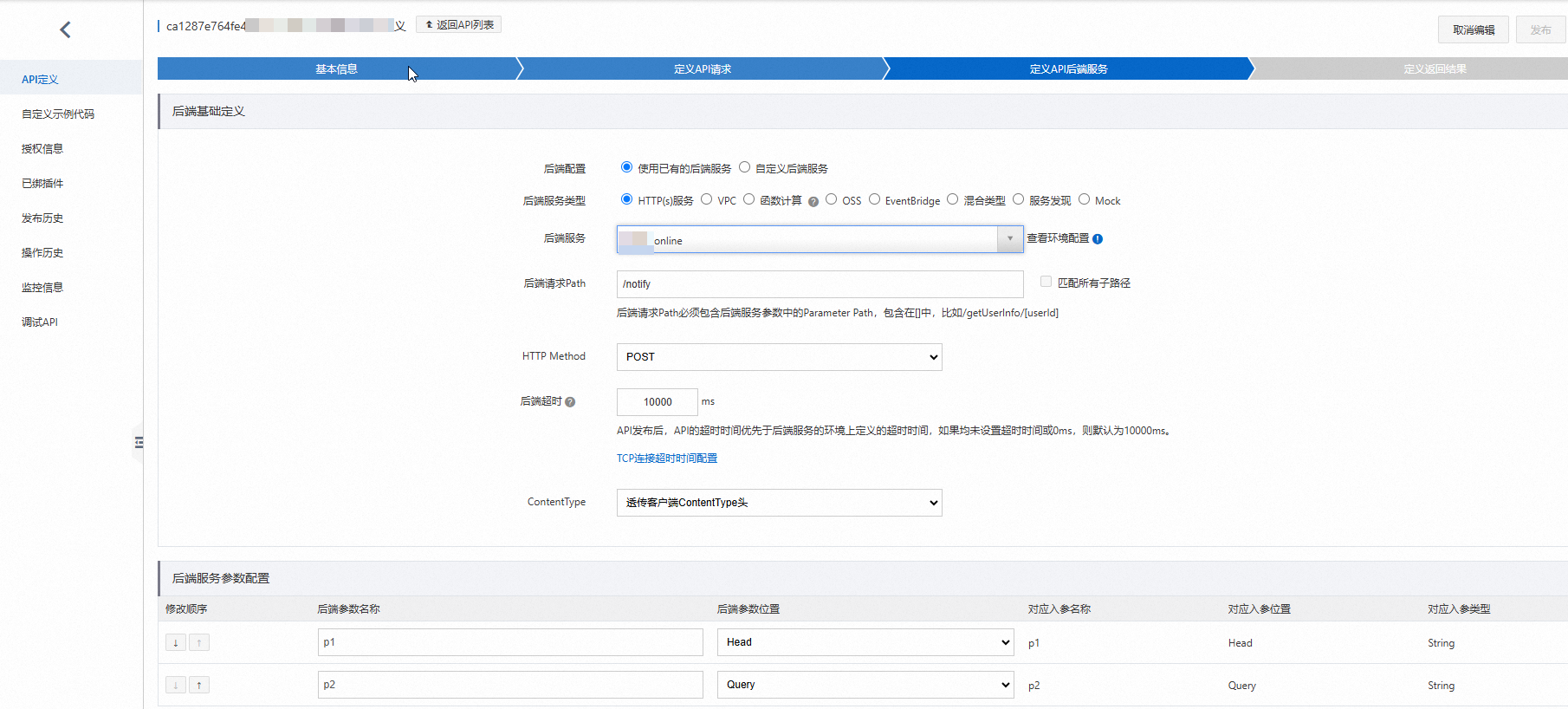The image size is (1568, 709).
Task: Select HTTP(s)服务 backend type
Action: [626, 199]
